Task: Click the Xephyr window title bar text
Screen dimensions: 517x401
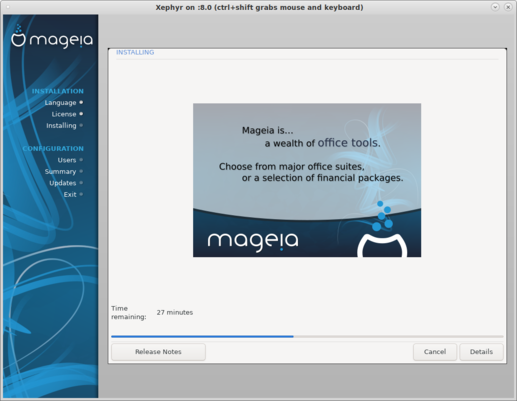Action: 259,7
